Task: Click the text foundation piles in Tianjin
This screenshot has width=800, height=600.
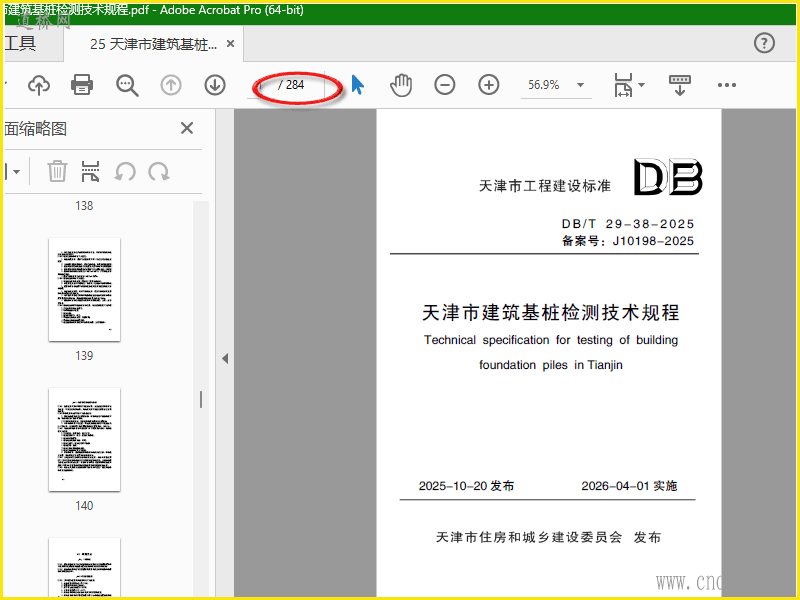Action: [x=551, y=365]
